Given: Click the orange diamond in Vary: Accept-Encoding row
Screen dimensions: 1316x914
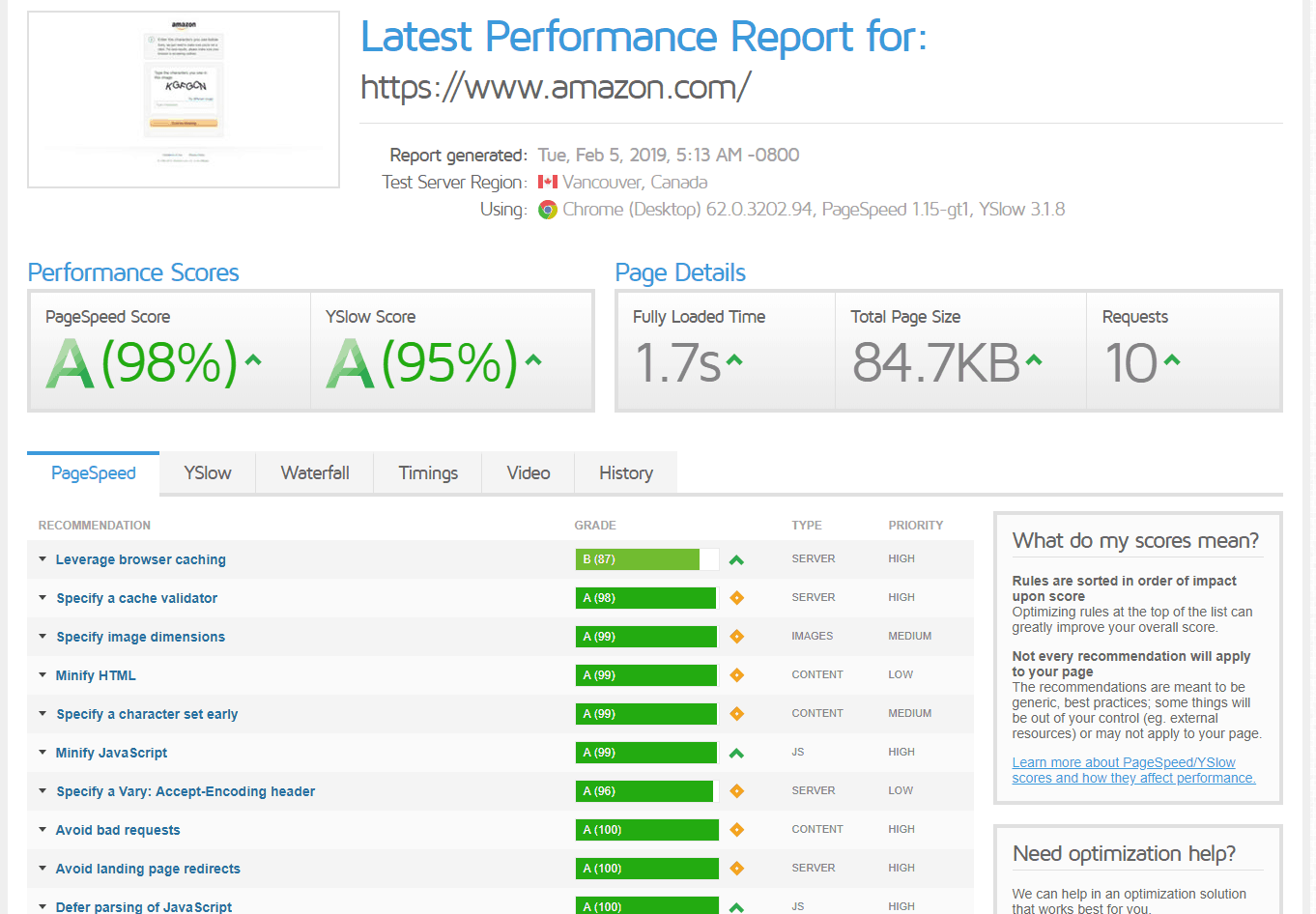Looking at the screenshot, I should click(736, 791).
